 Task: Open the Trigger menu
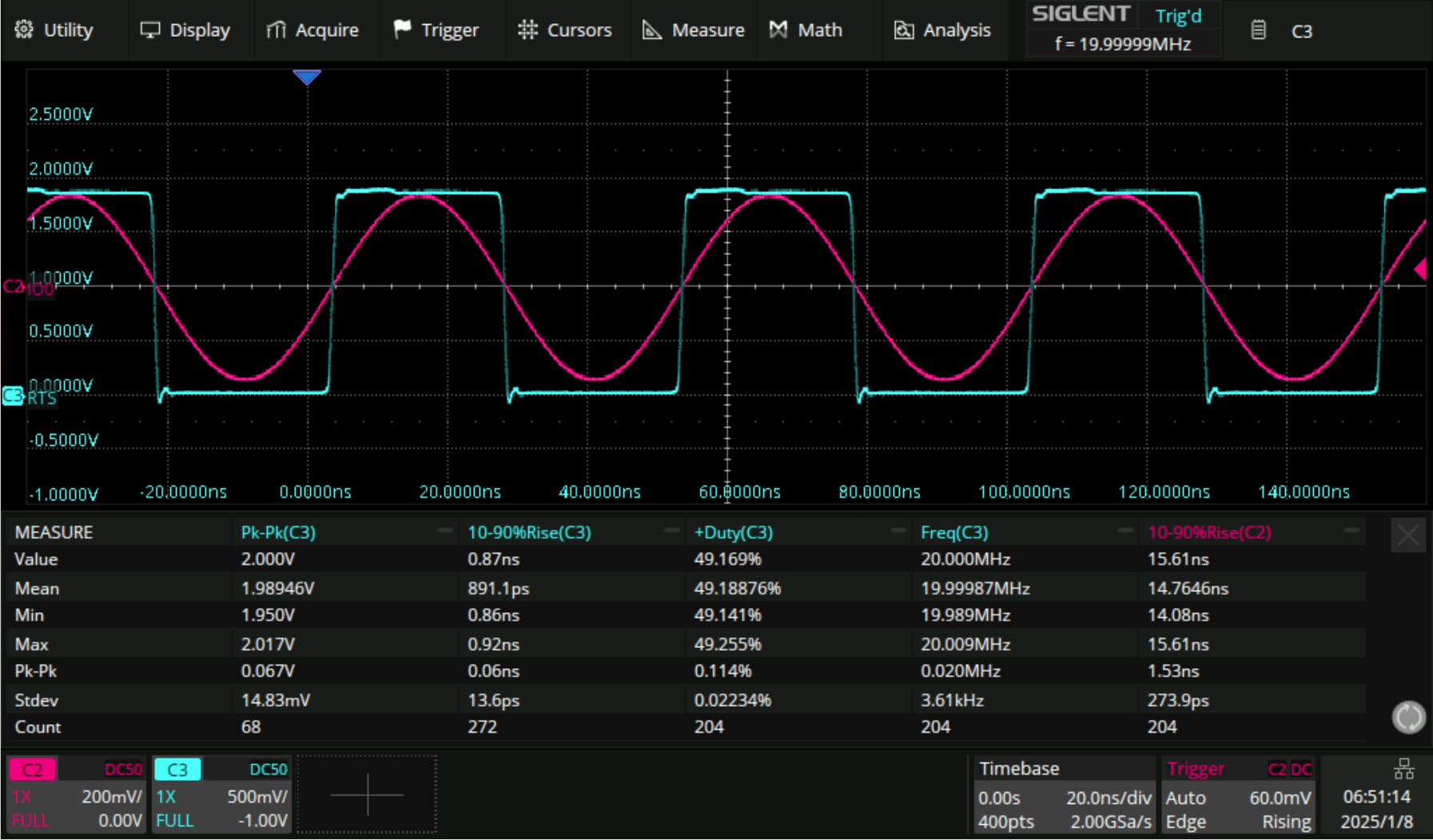pos(436,30)
